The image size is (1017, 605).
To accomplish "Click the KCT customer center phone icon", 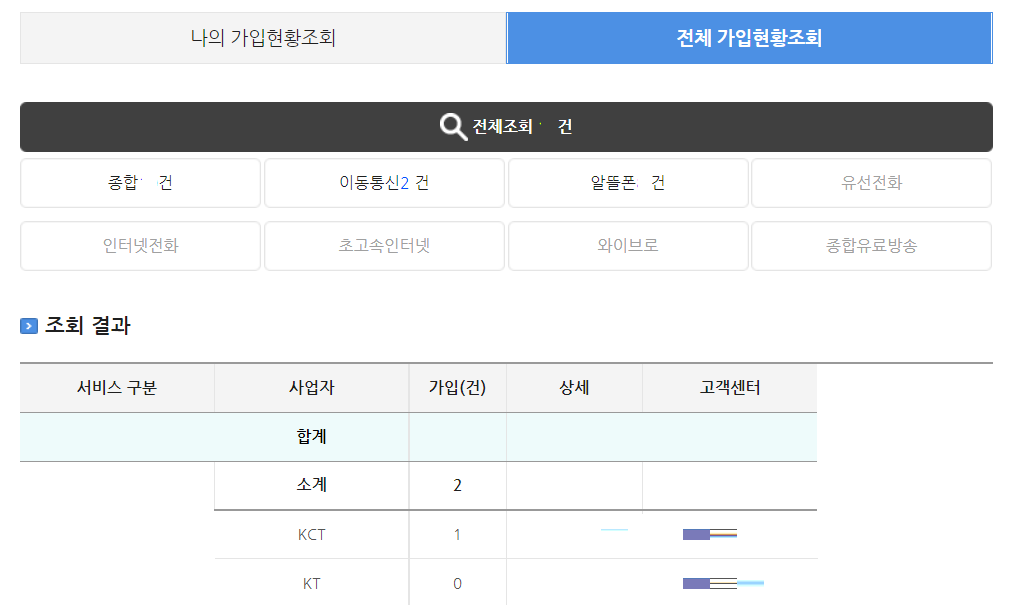I will (x=710, y=534).
